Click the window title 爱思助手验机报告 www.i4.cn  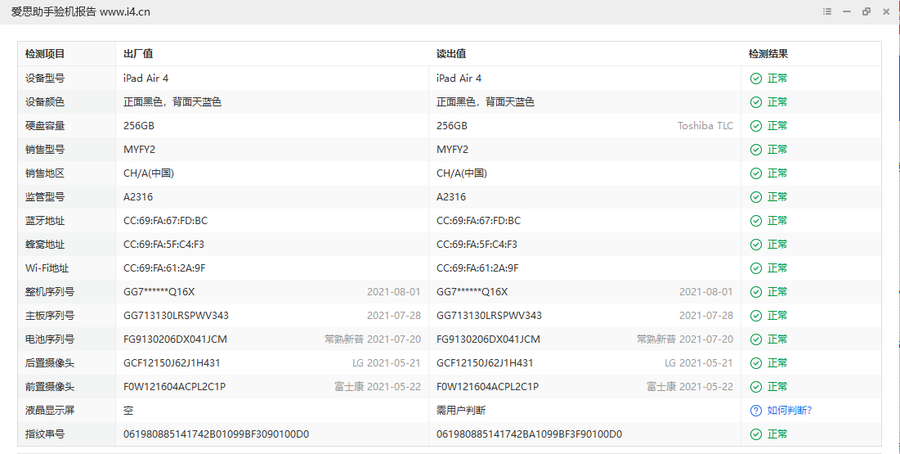(80, 11)
